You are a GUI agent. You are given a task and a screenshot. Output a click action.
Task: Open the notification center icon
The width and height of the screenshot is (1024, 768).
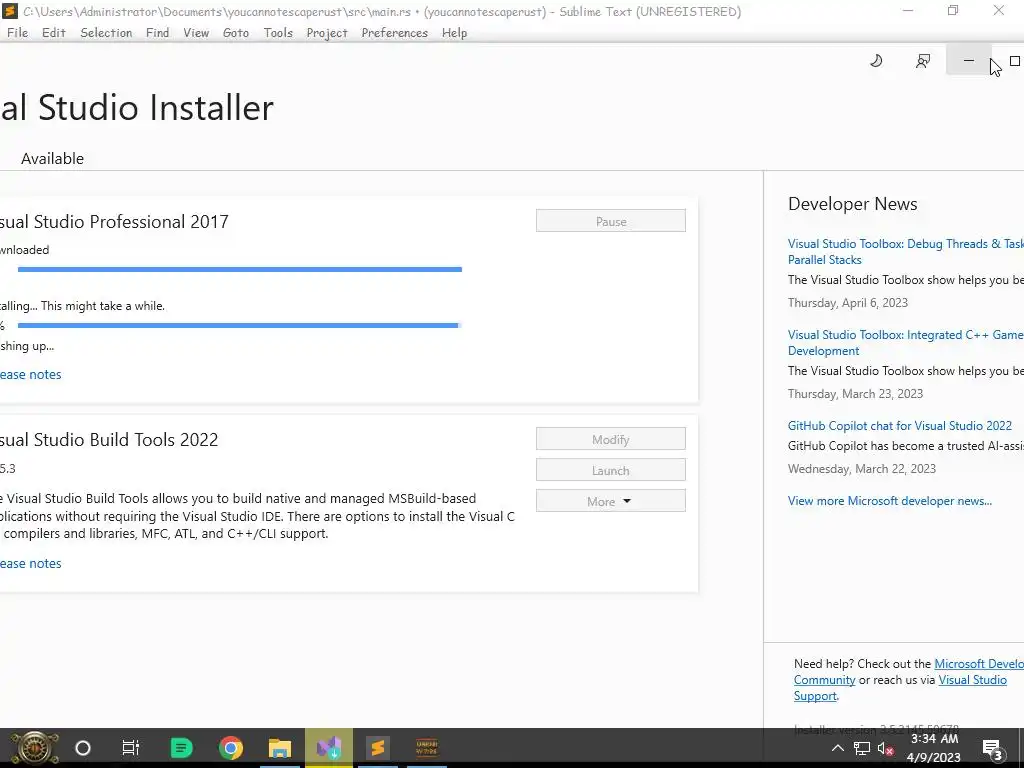coord(992,749)
